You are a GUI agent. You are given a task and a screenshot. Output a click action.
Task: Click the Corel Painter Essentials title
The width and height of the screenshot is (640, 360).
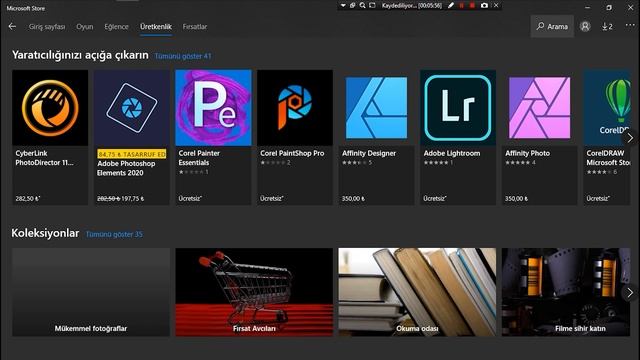coord(199,158)
